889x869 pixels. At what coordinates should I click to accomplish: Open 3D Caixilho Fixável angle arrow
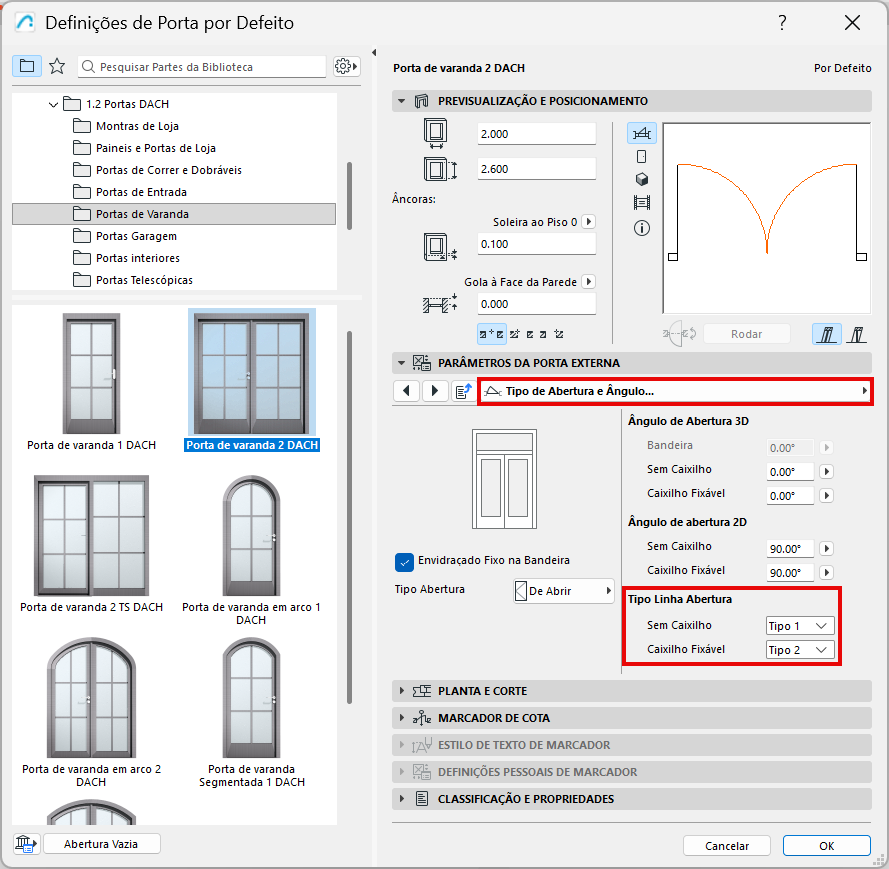tap(827, 495)
